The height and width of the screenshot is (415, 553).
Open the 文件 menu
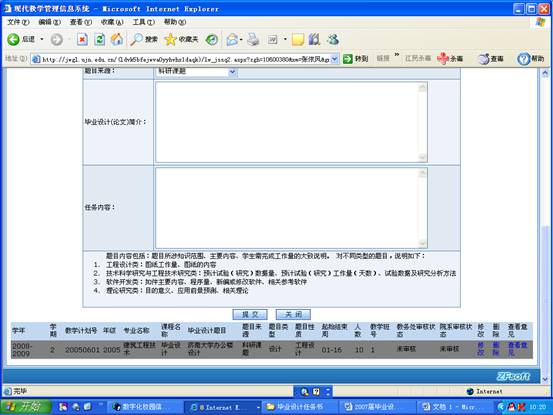click(18, 22)
